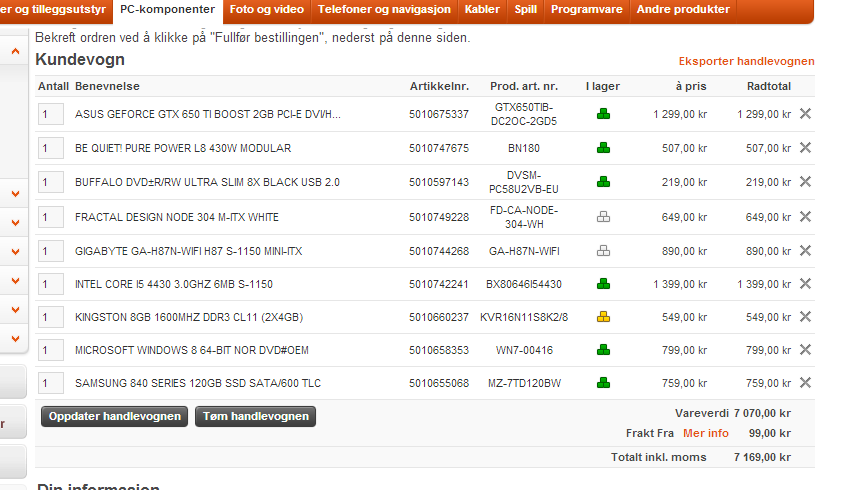
Task: Click Tøm handlevognen button
Action: pos(255,416)
